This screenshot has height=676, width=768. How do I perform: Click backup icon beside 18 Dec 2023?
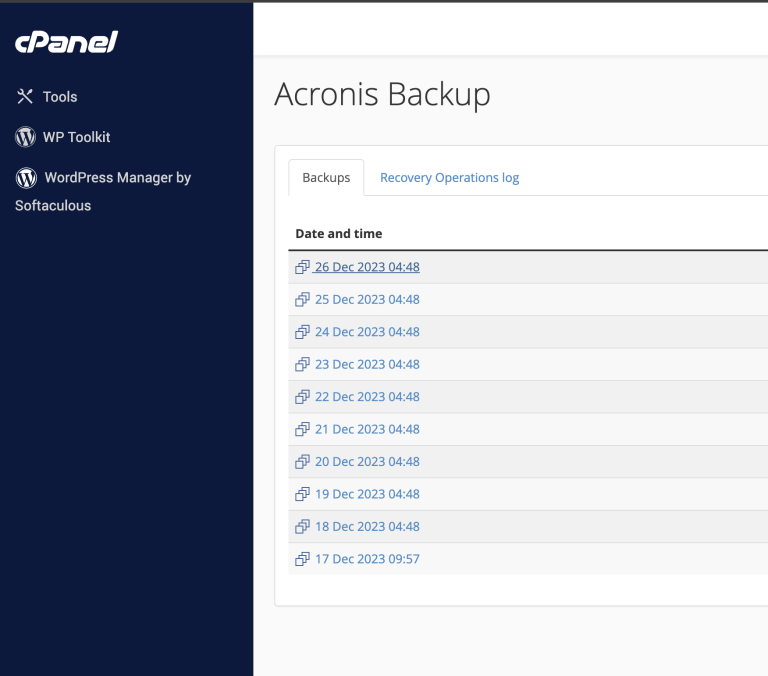(302, 526)
